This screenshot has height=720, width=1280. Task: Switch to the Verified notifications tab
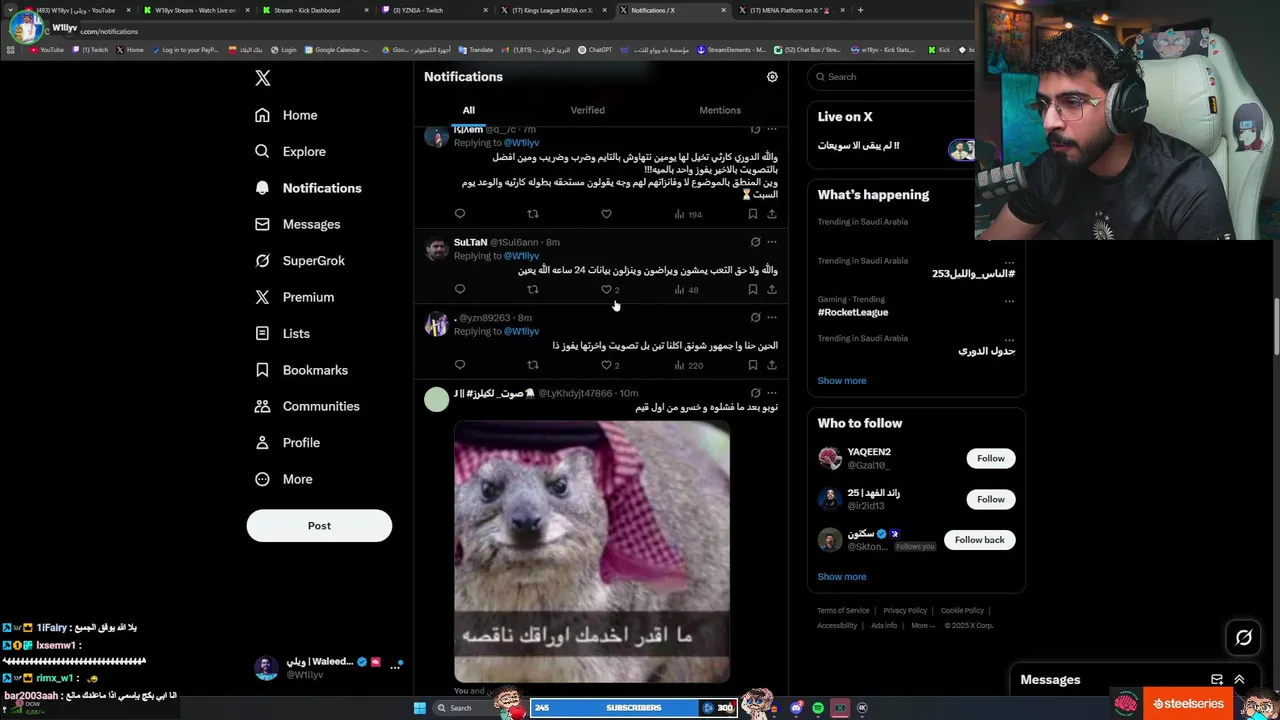click(587, 110)
